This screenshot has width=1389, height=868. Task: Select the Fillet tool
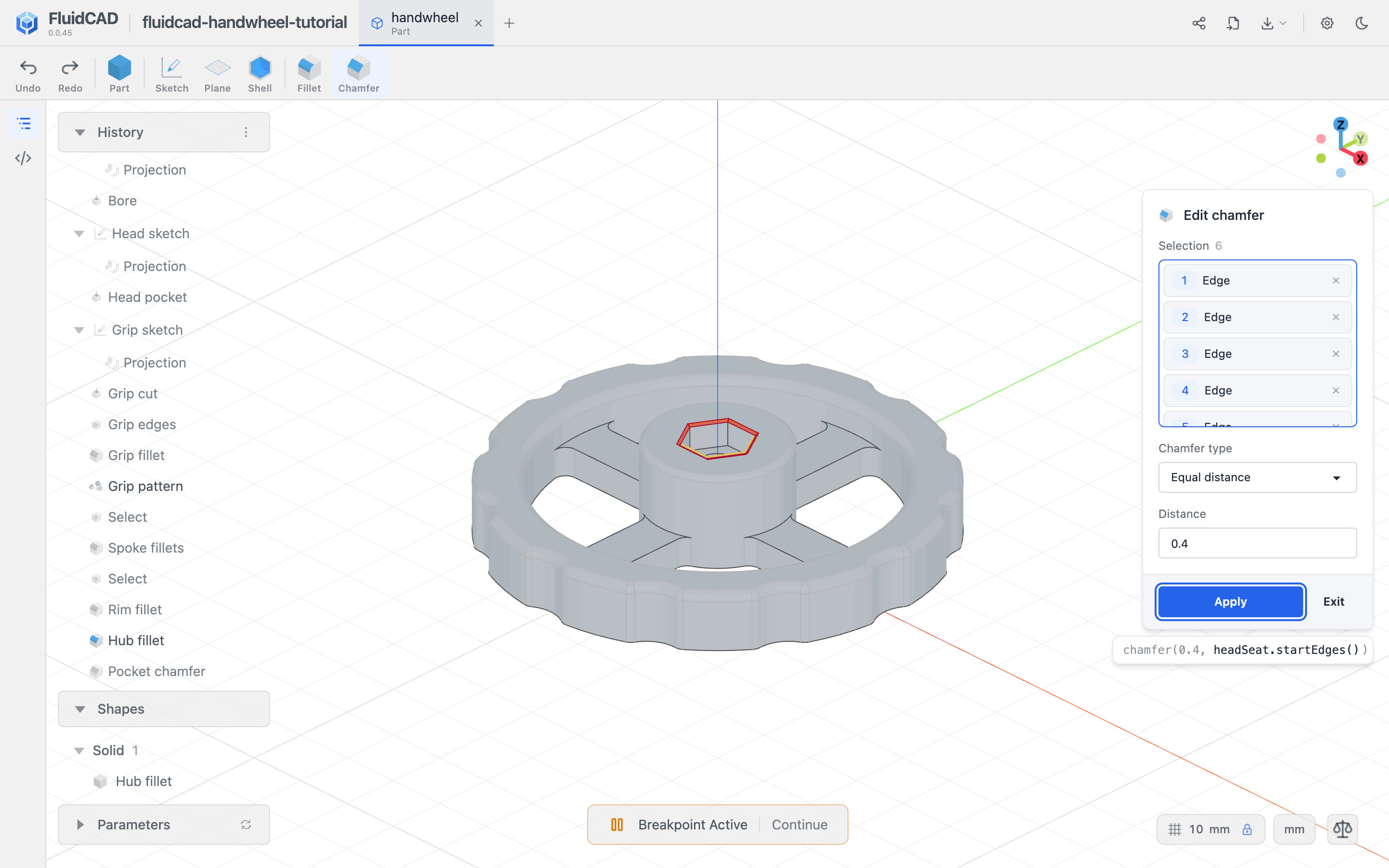click(309, 75)
